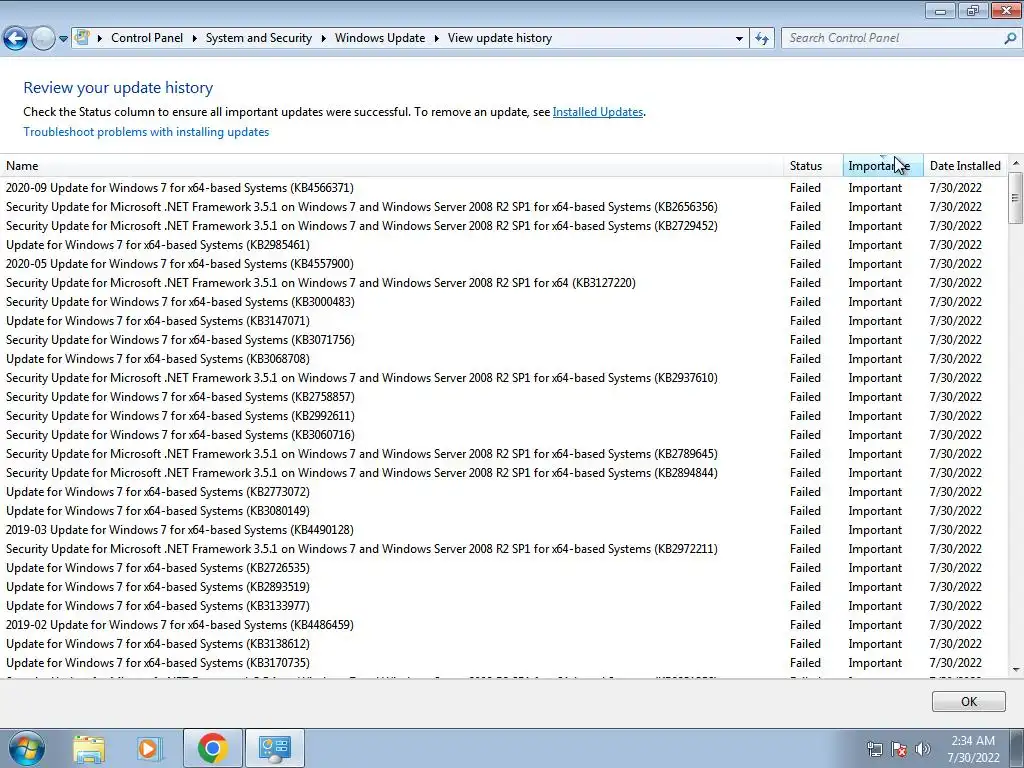Viewport: 1024px width, 768px height.
Task: Select the KB2992611 security update row
Action: [503, 416]
